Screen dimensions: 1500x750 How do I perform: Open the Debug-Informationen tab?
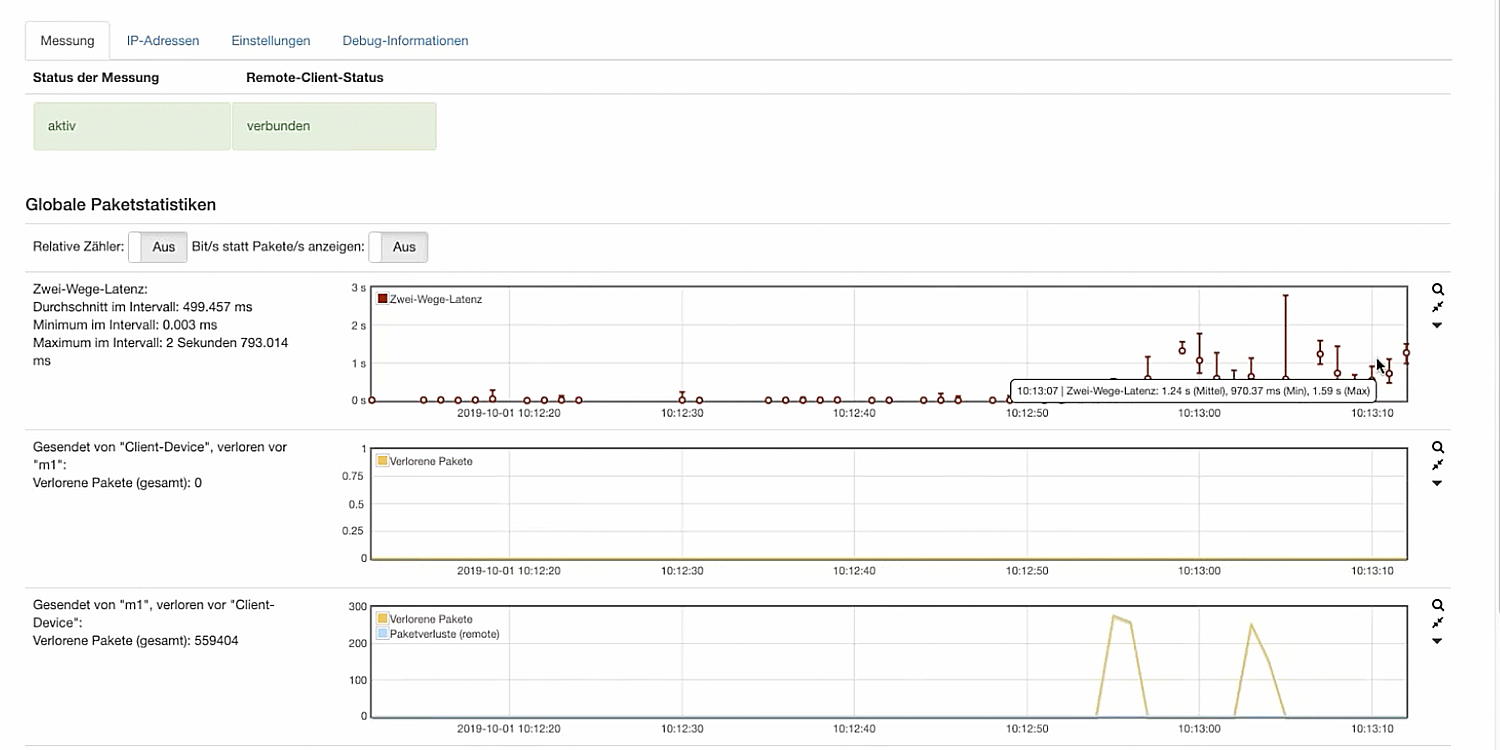point(405,41)
